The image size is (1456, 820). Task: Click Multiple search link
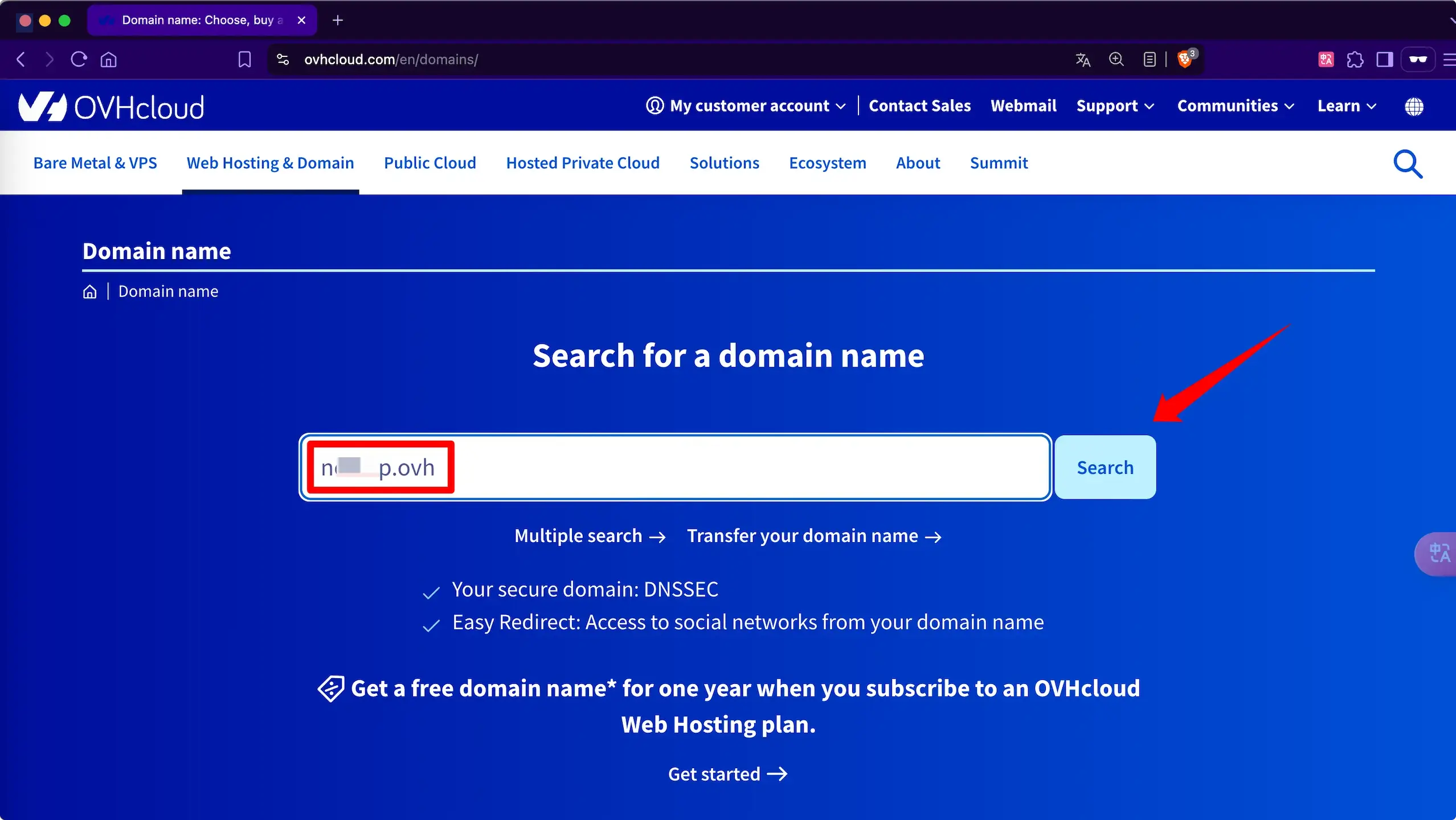(590, 536)
